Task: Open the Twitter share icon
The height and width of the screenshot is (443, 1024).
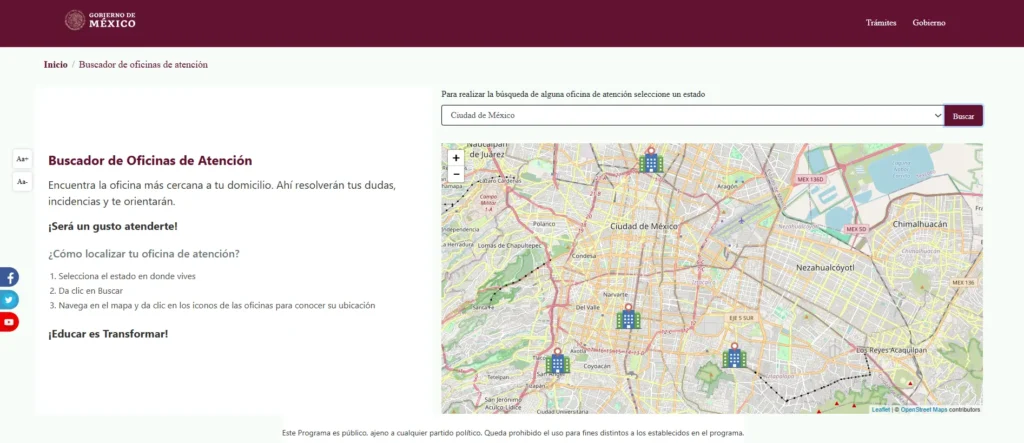Action: click(x=9, y=300)
